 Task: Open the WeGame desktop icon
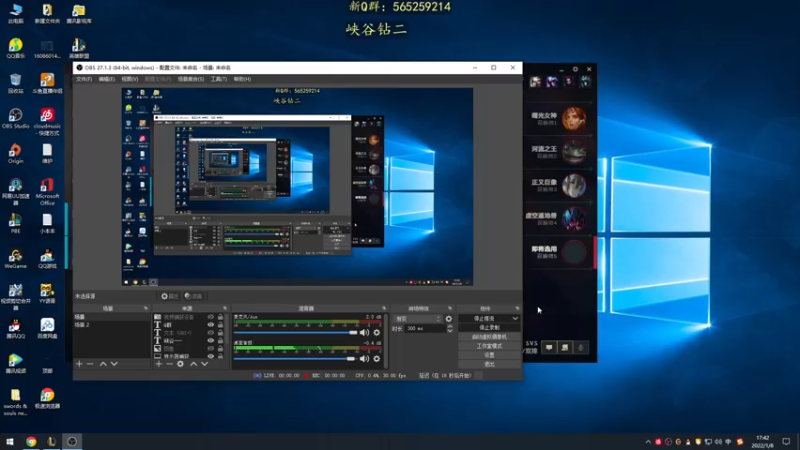click(x=16, y=256)
